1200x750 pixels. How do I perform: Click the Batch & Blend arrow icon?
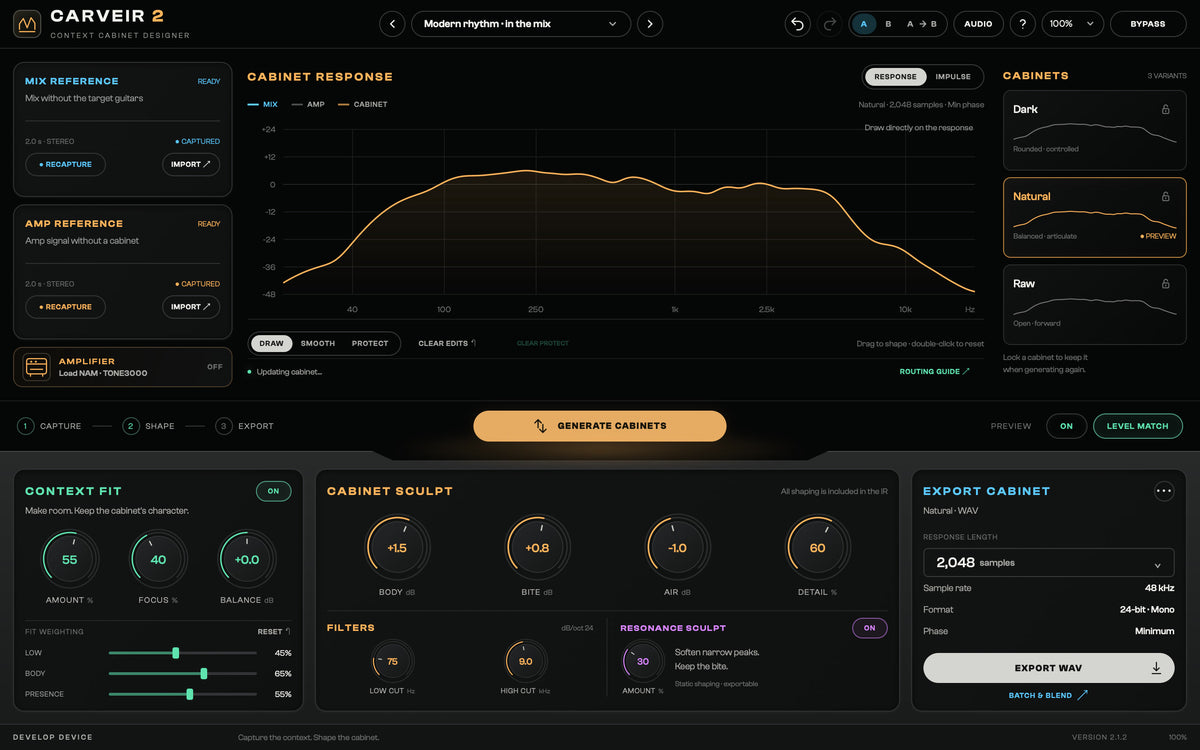[1082, 695]
